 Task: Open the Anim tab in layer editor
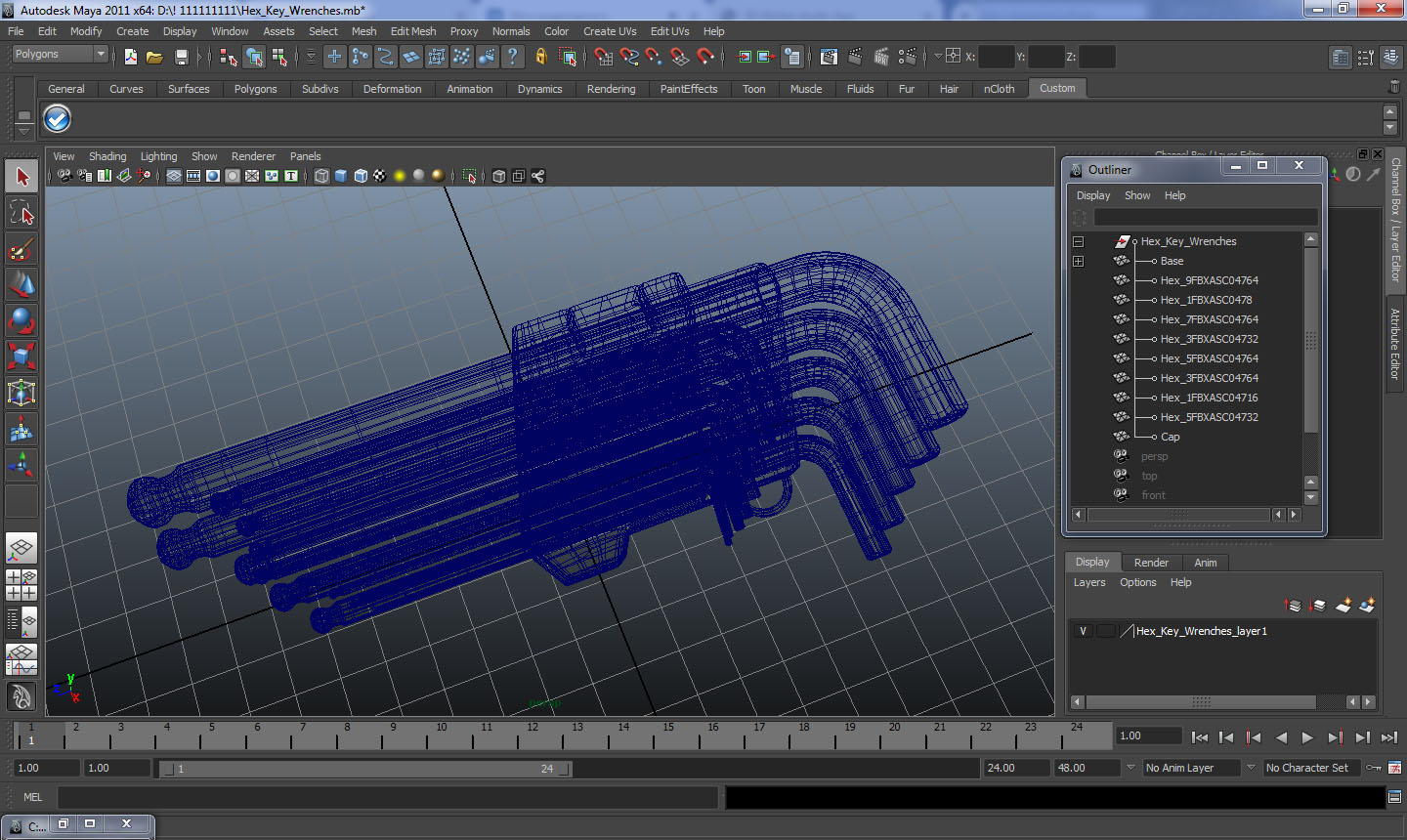[x=1206, y=563]
